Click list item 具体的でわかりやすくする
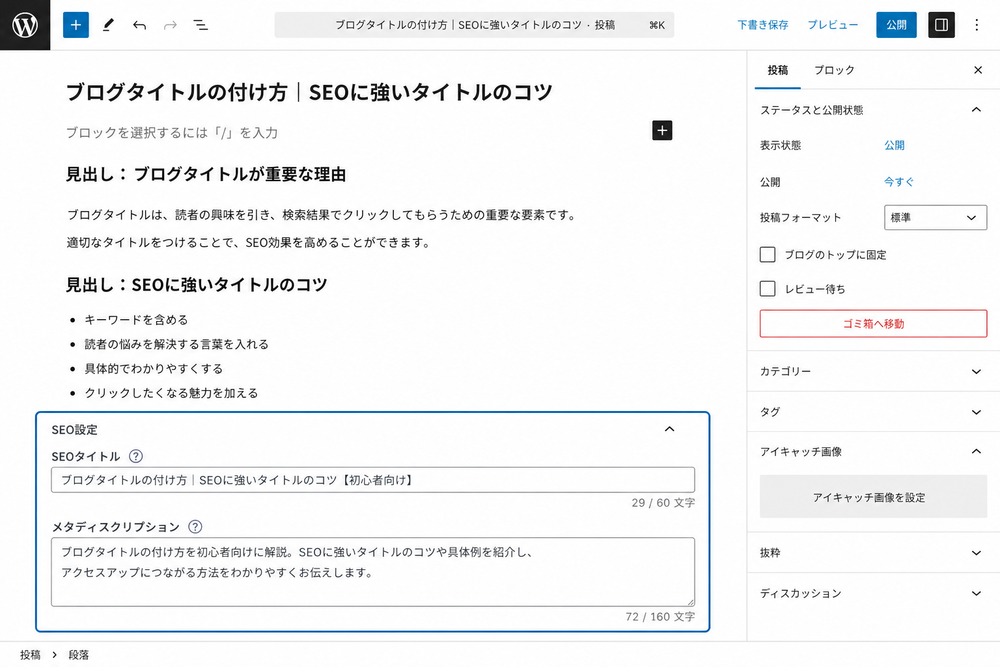Screen dimensions: 1000x667 [154, 369]
